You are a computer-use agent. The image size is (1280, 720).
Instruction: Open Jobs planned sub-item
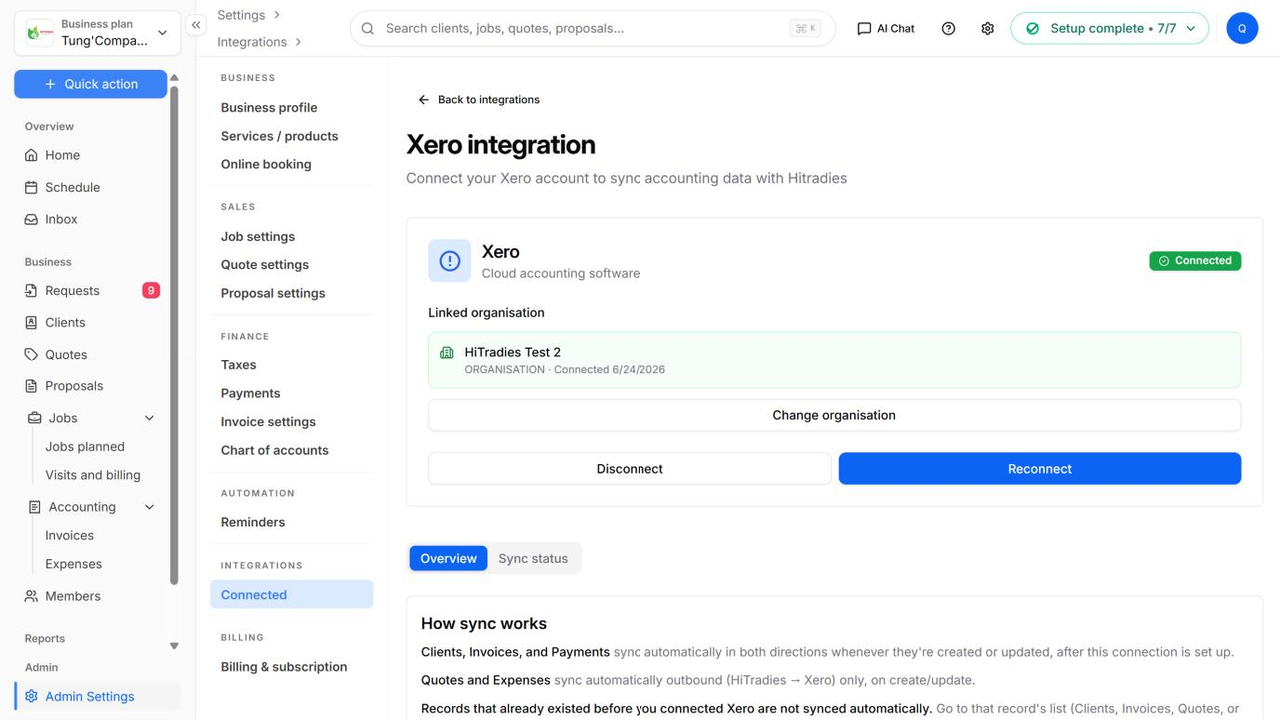point(85,447)
